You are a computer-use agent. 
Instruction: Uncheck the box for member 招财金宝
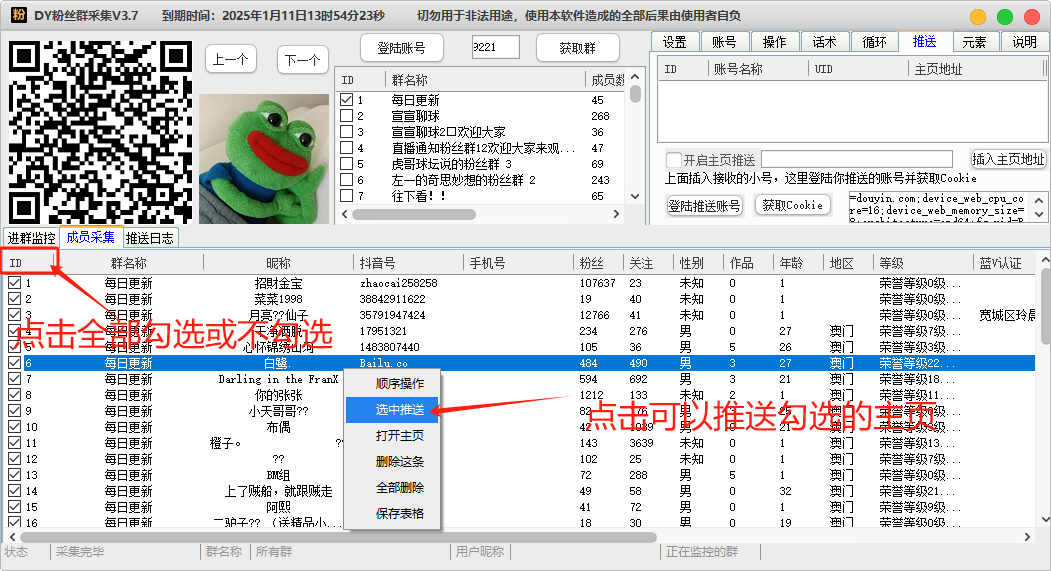pyautogui.click(x=14, y=283)
